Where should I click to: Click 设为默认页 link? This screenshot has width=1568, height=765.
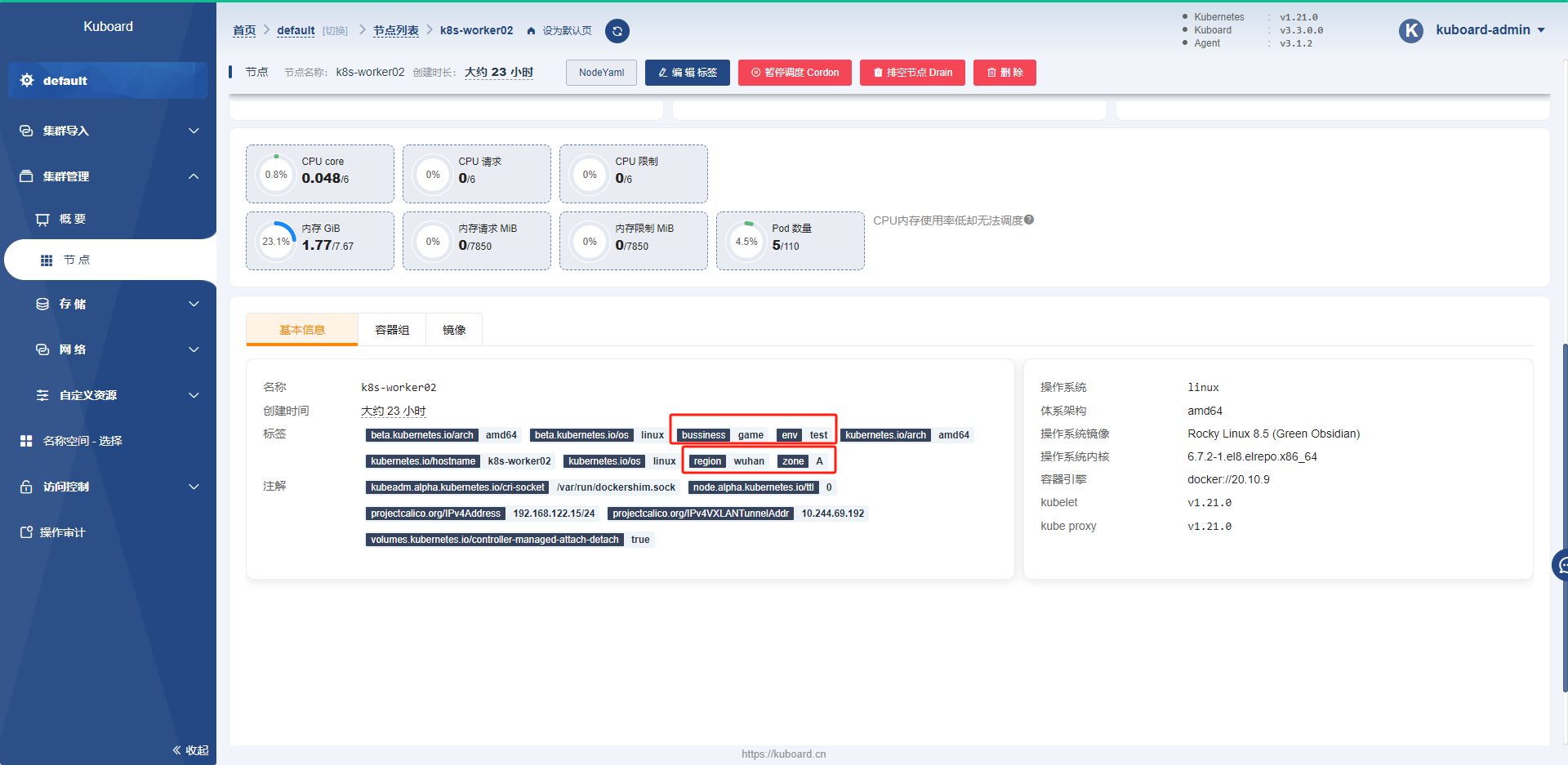(x=567, y=31)
